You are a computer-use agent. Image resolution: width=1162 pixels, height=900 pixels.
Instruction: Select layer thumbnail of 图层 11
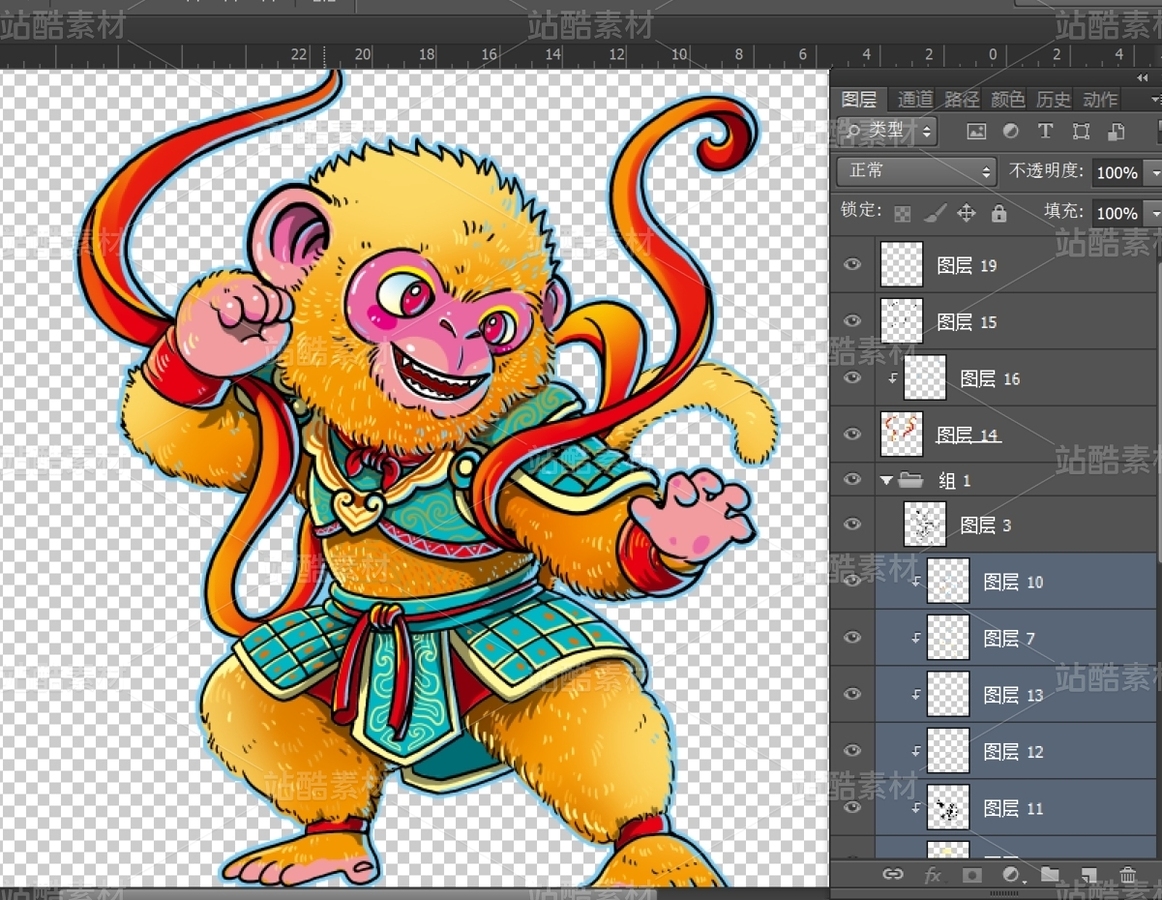(x=948, y=807)
